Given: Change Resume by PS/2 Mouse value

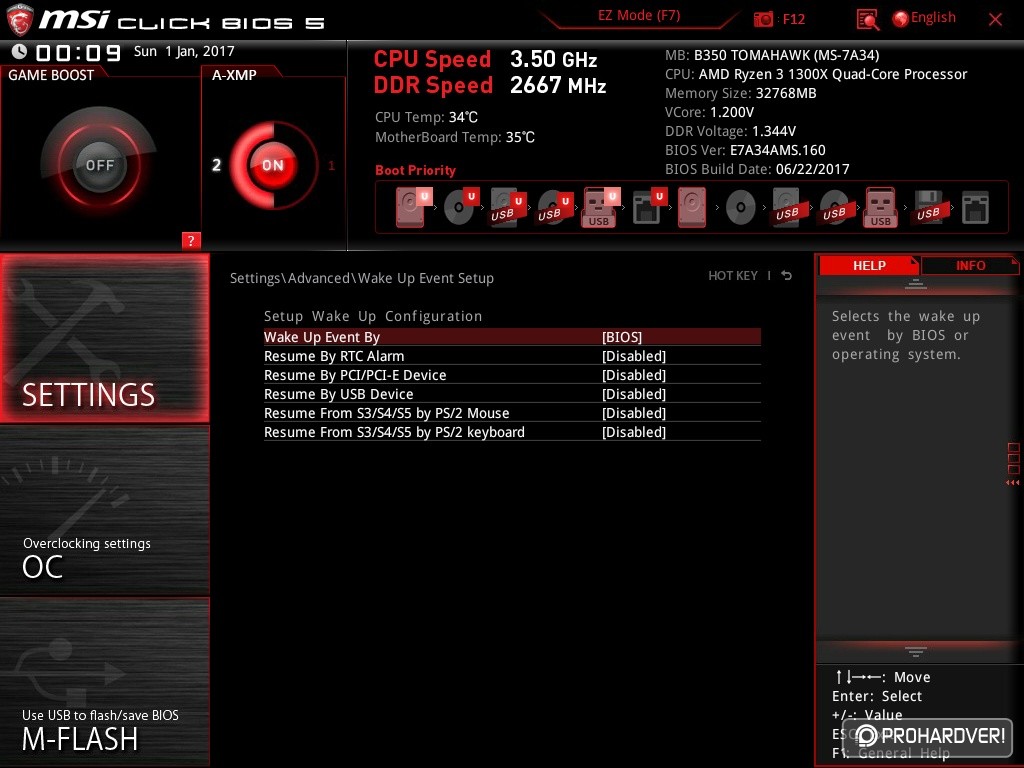Looking at the screenshot, I should coord(633,413).
